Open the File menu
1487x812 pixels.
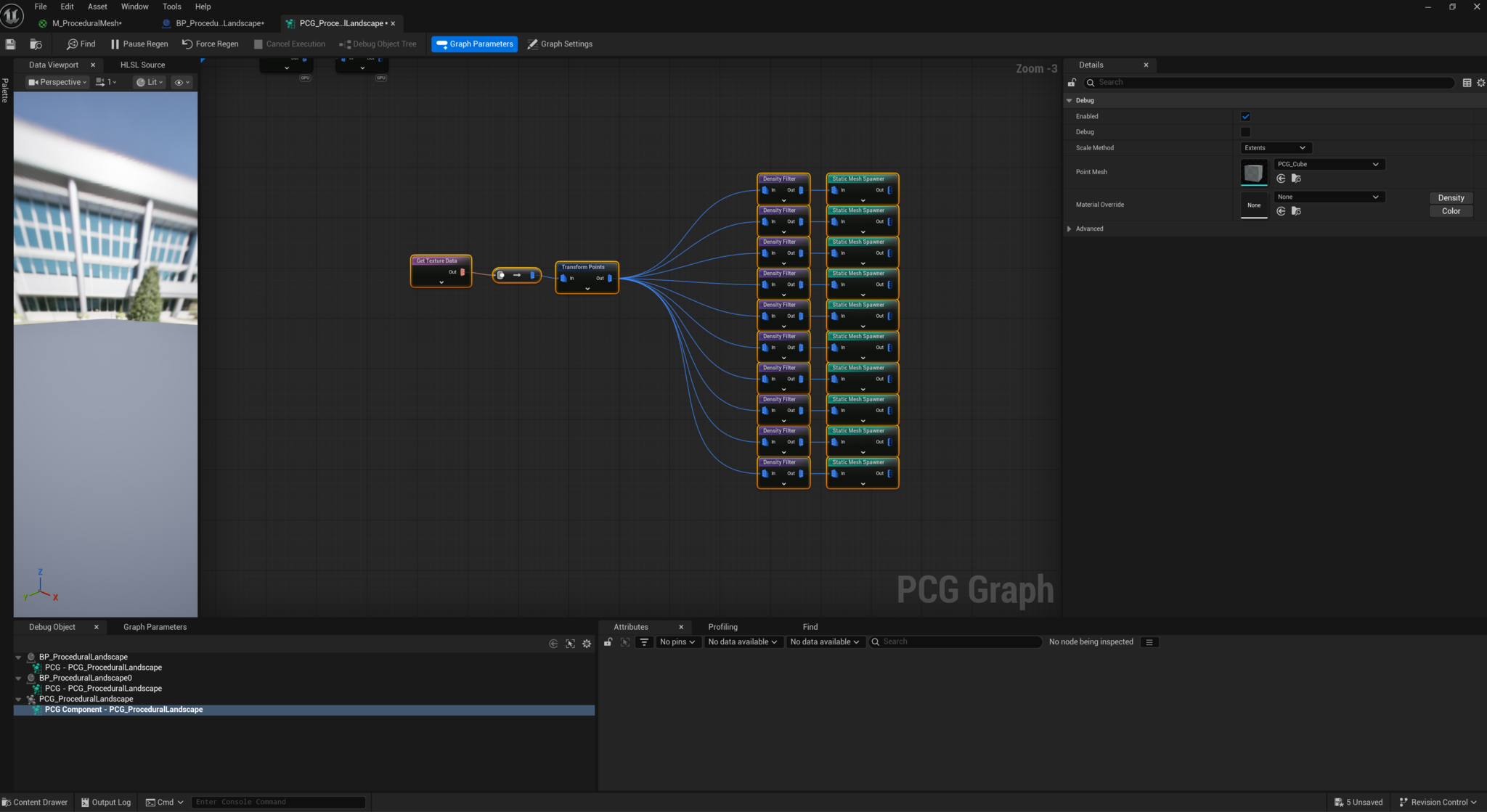tap(41, 7)
